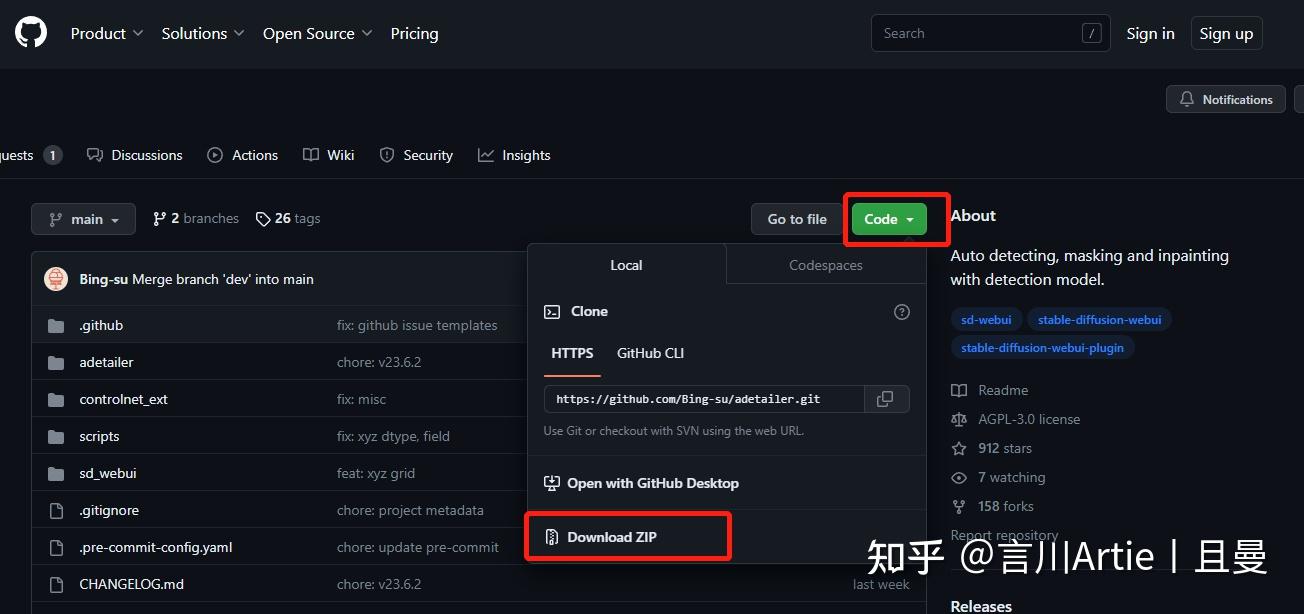Open the .gitignore file
This screenshot has height=614, width=1304.
pos(109,510)
